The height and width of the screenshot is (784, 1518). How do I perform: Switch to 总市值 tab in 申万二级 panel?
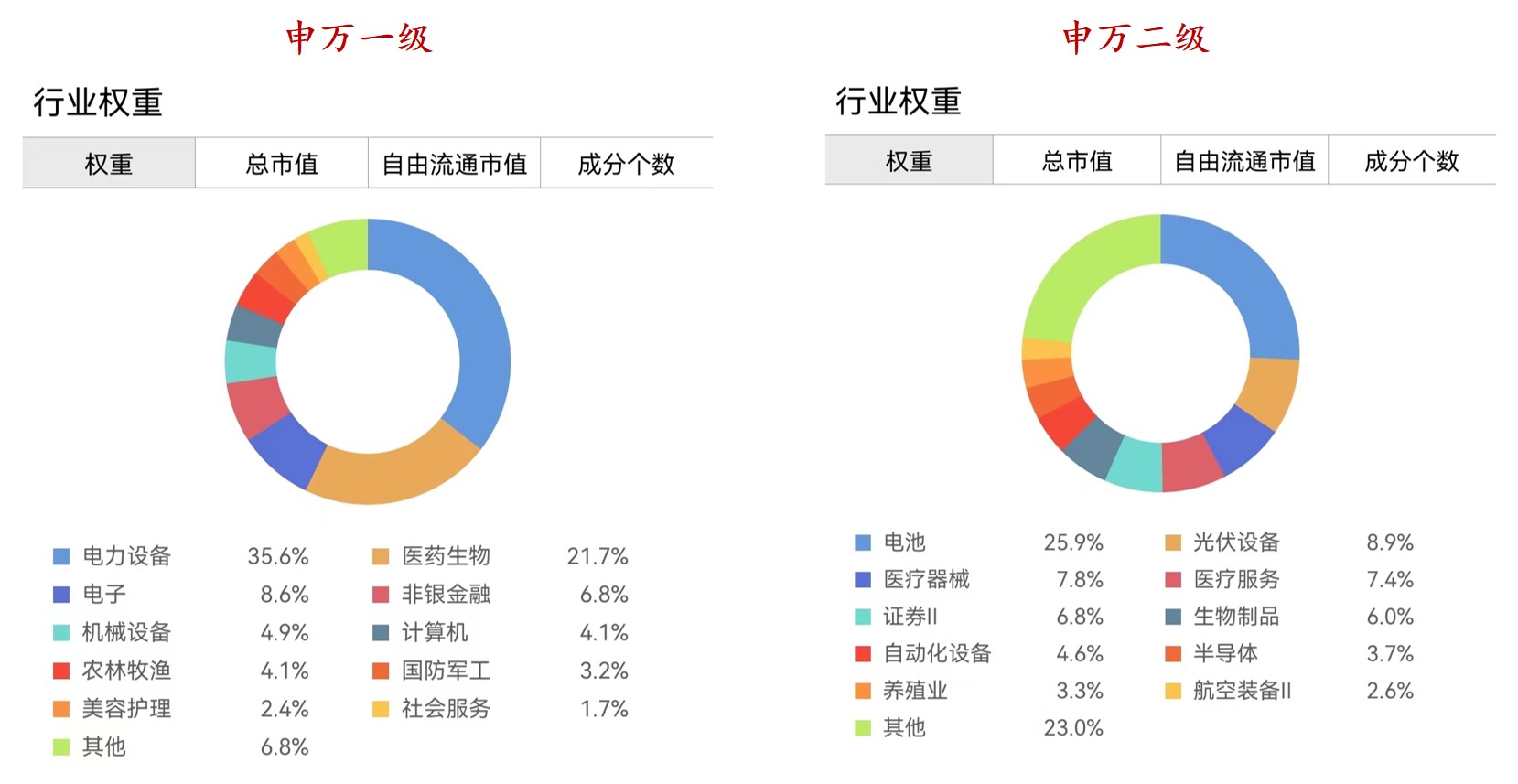point(1077,161)
